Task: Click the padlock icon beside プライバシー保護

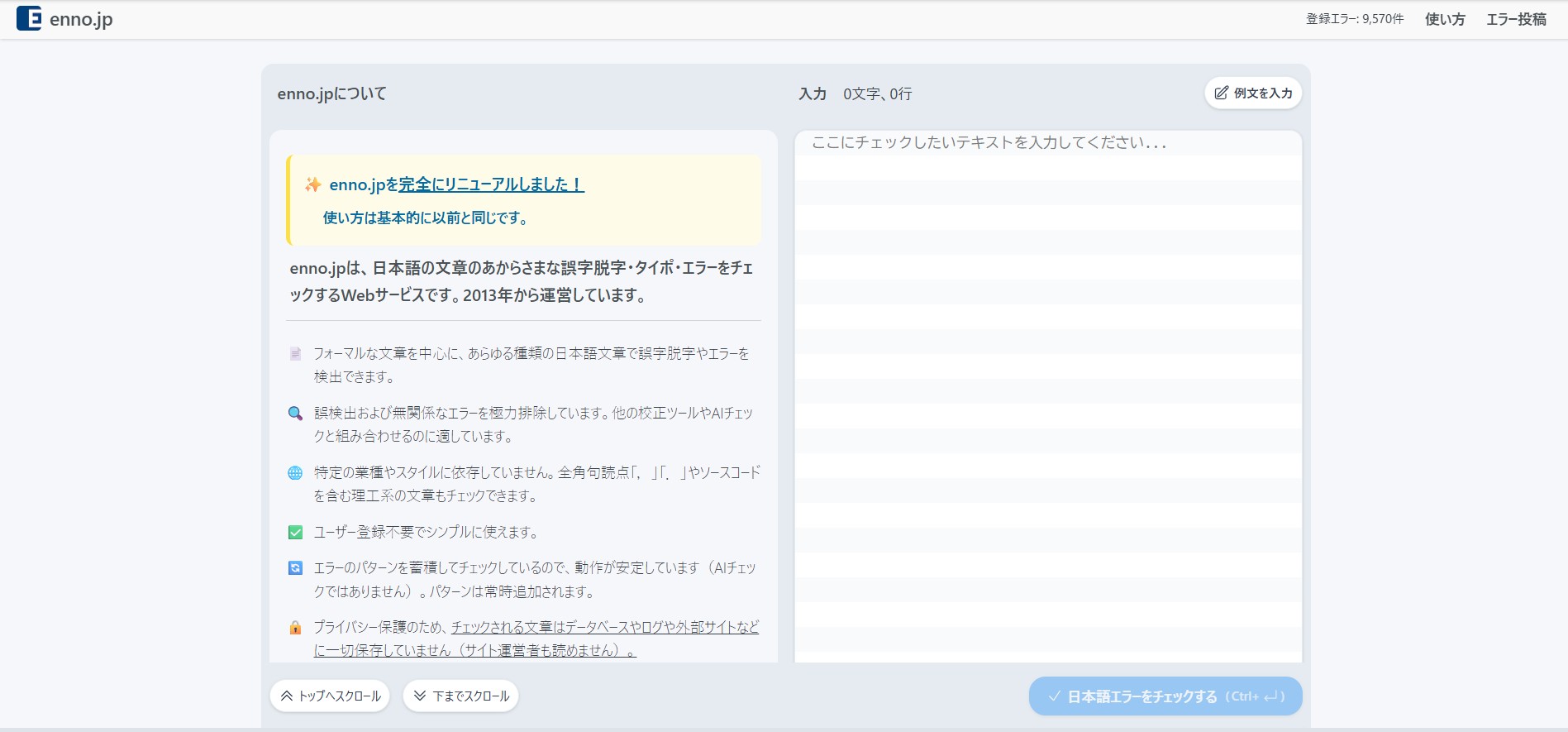Action: click(295, 628)
